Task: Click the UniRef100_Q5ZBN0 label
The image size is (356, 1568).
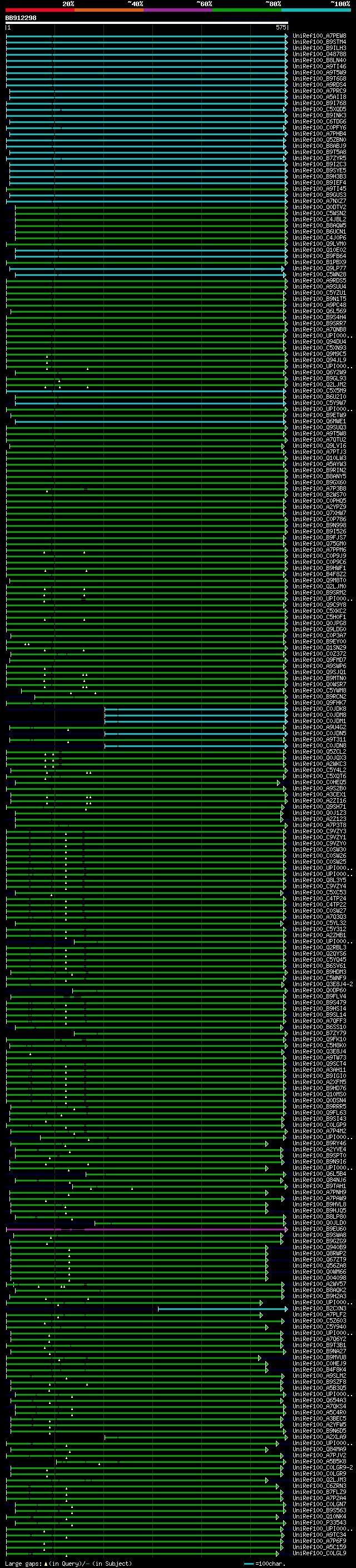Action: tap(319, 140)
